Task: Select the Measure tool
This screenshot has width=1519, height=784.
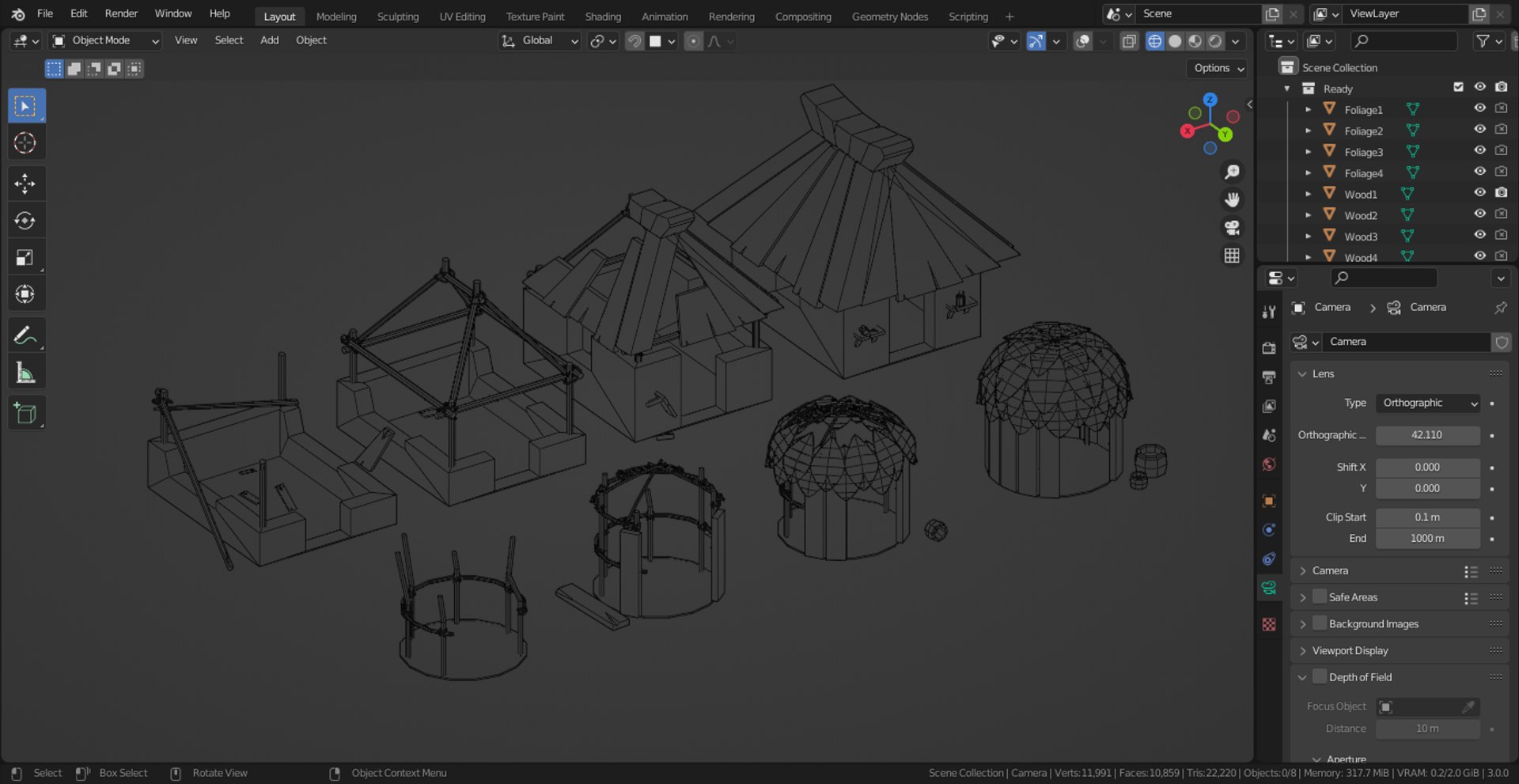Action: click(x=25, y=373)
